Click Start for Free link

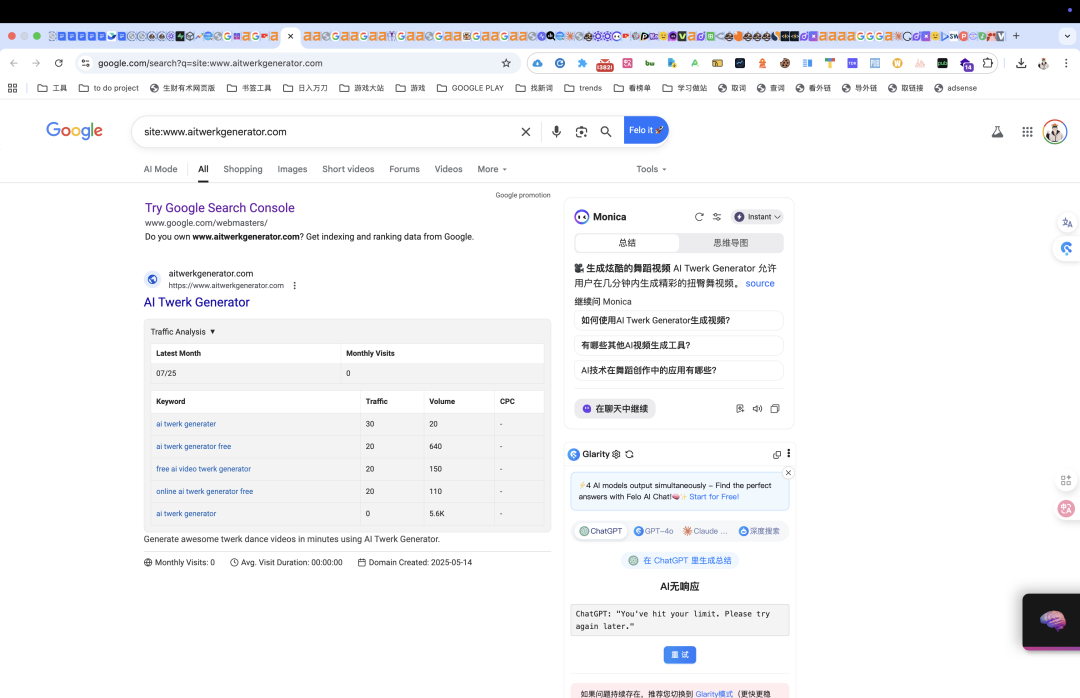tap(714, 497)
